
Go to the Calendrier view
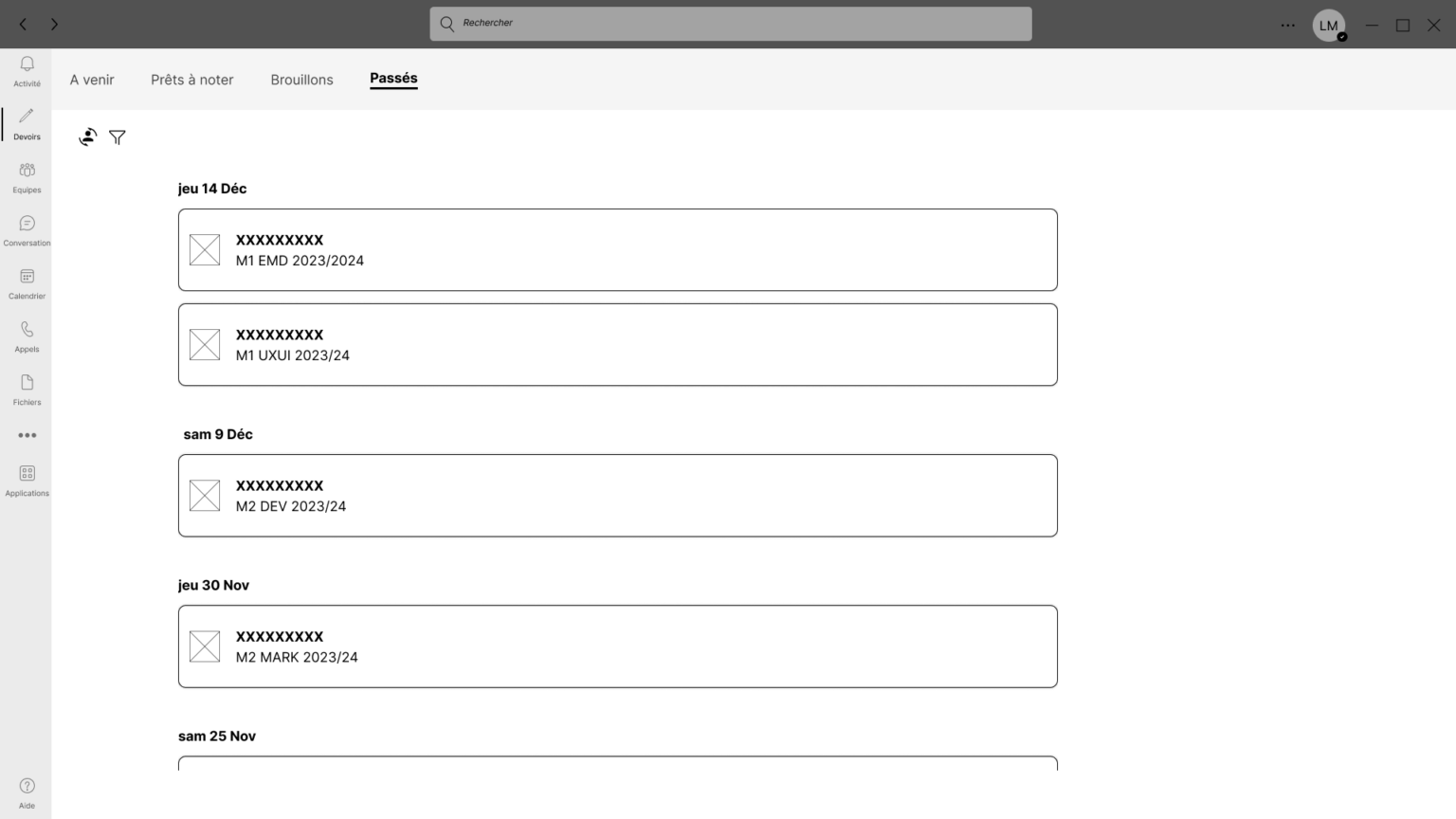pos(27,277)
